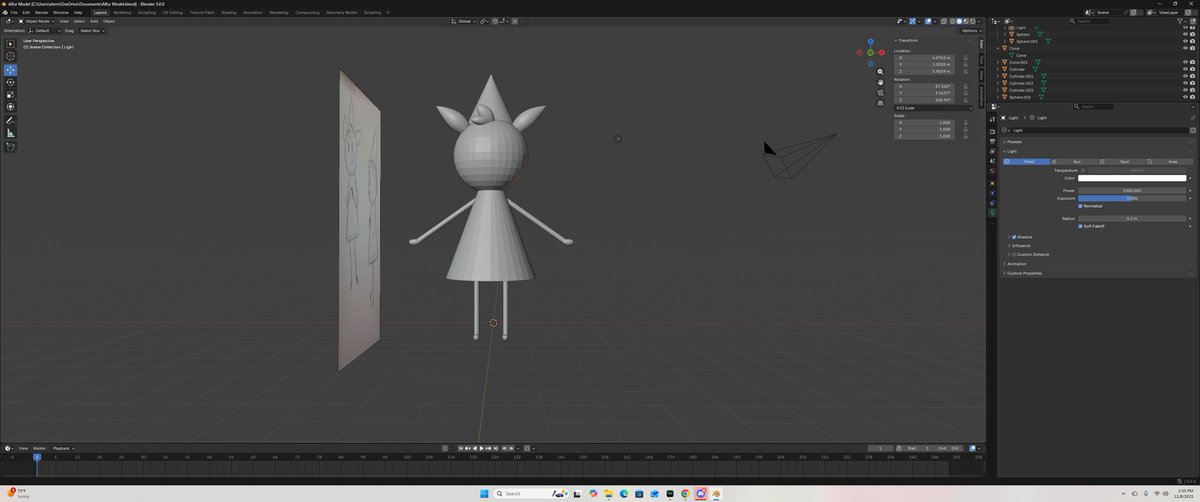
Task: Expand the Influence subpanel
Action: (1021, 245)
